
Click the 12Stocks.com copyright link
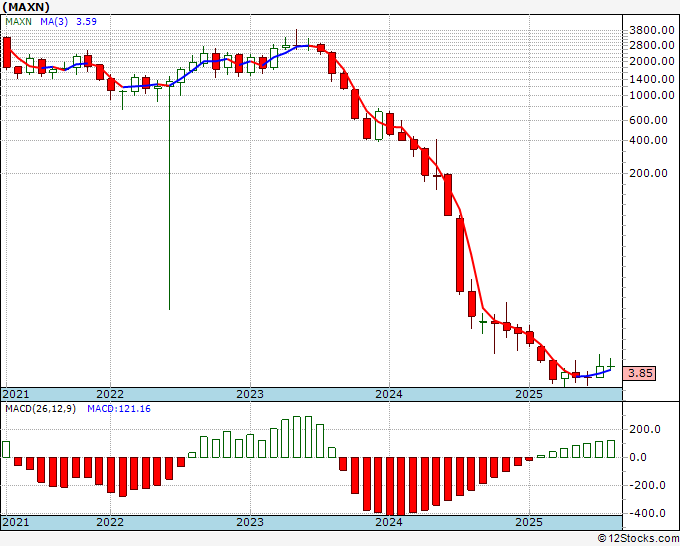pos(638,539)
